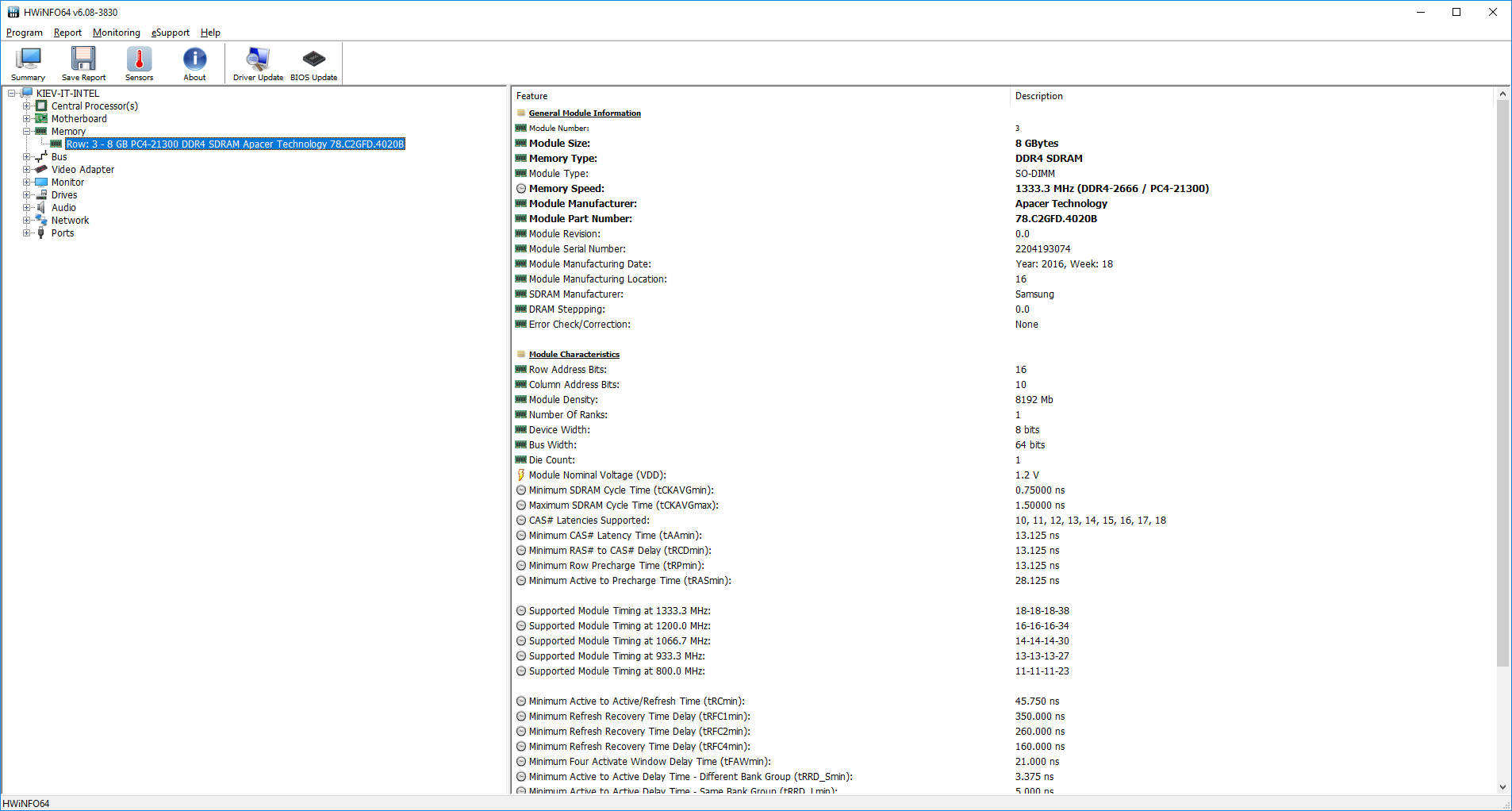Expand the Bus node
Screen dimensions: 1512x811
(x=26, y=156)
